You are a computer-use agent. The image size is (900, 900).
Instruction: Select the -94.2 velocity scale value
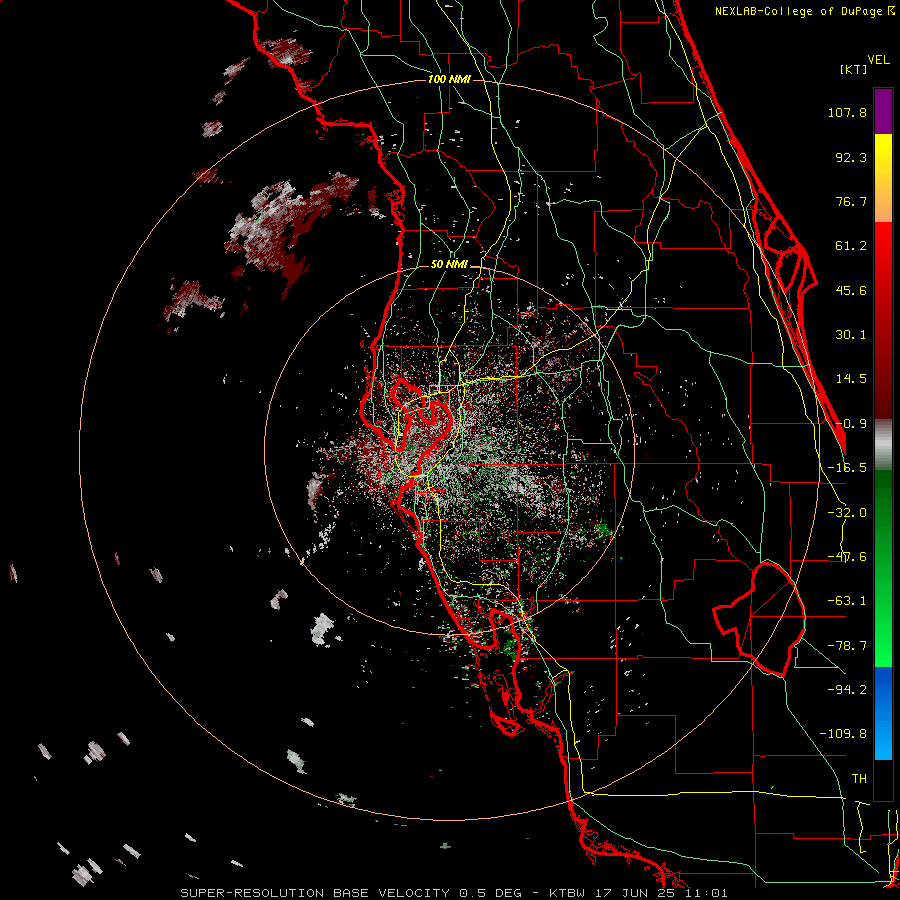(847, 689)
